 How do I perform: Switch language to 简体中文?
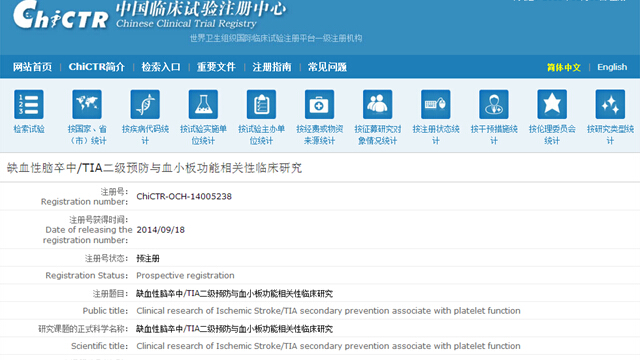pos(564,67)
